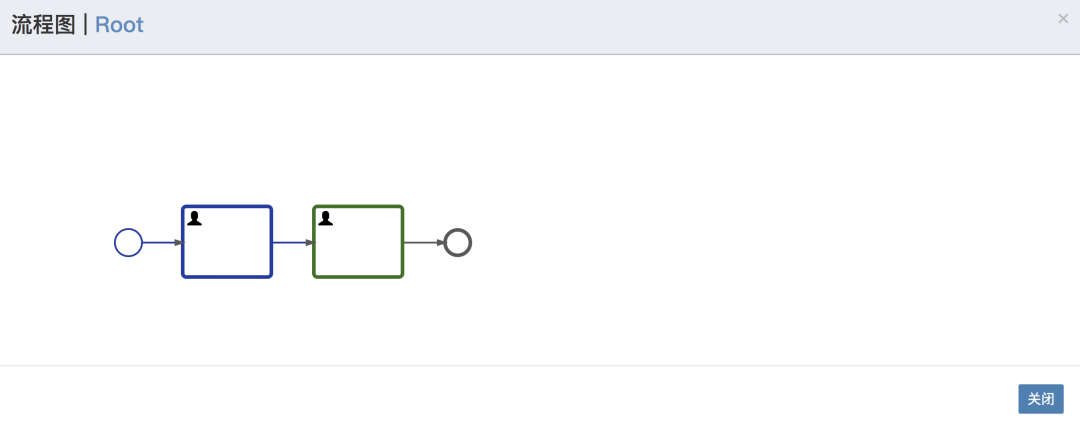Dismiss dialog with the X icon
This screenshot has width=1080, height=430.
(1063, 19)
